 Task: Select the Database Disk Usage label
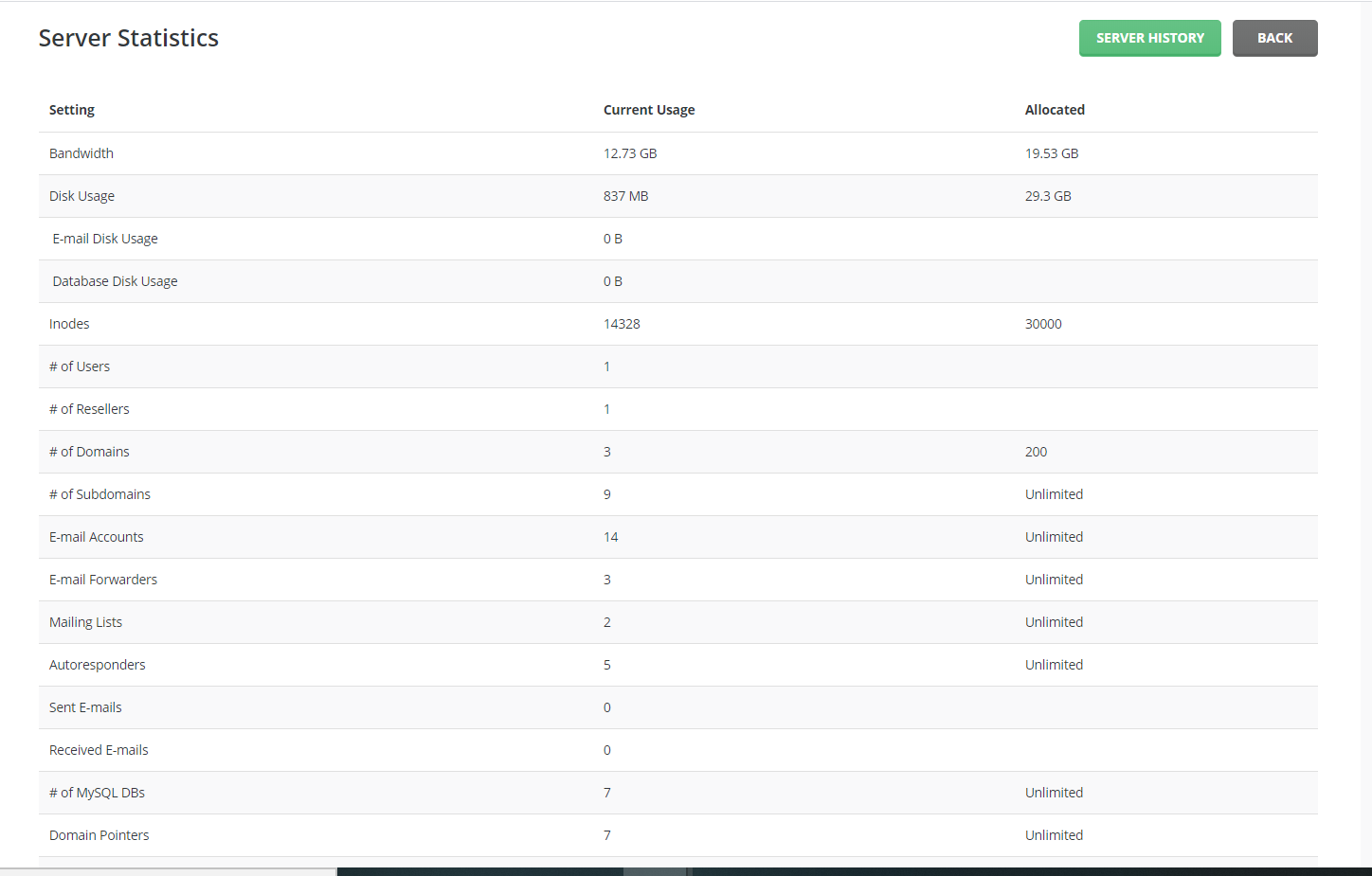(115, 281)
